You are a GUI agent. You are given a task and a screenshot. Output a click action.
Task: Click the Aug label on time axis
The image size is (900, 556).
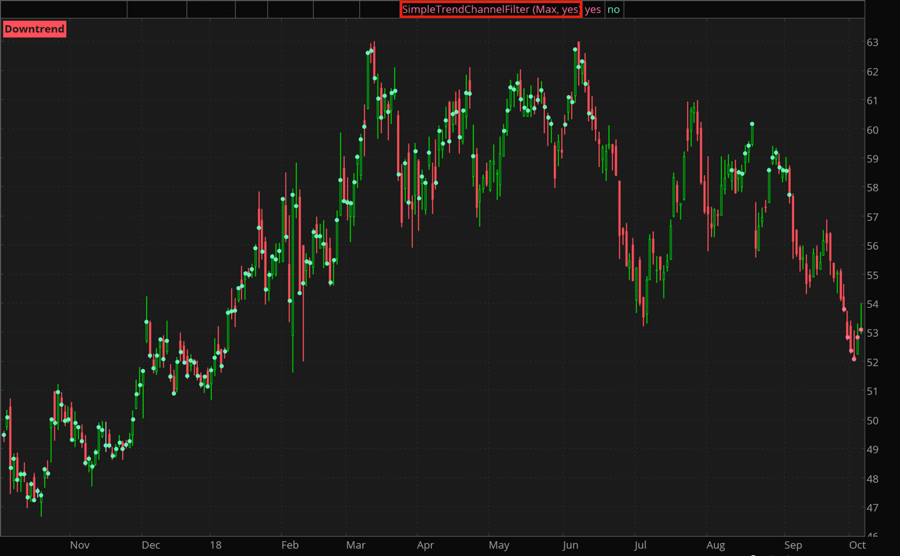[715, 545]
